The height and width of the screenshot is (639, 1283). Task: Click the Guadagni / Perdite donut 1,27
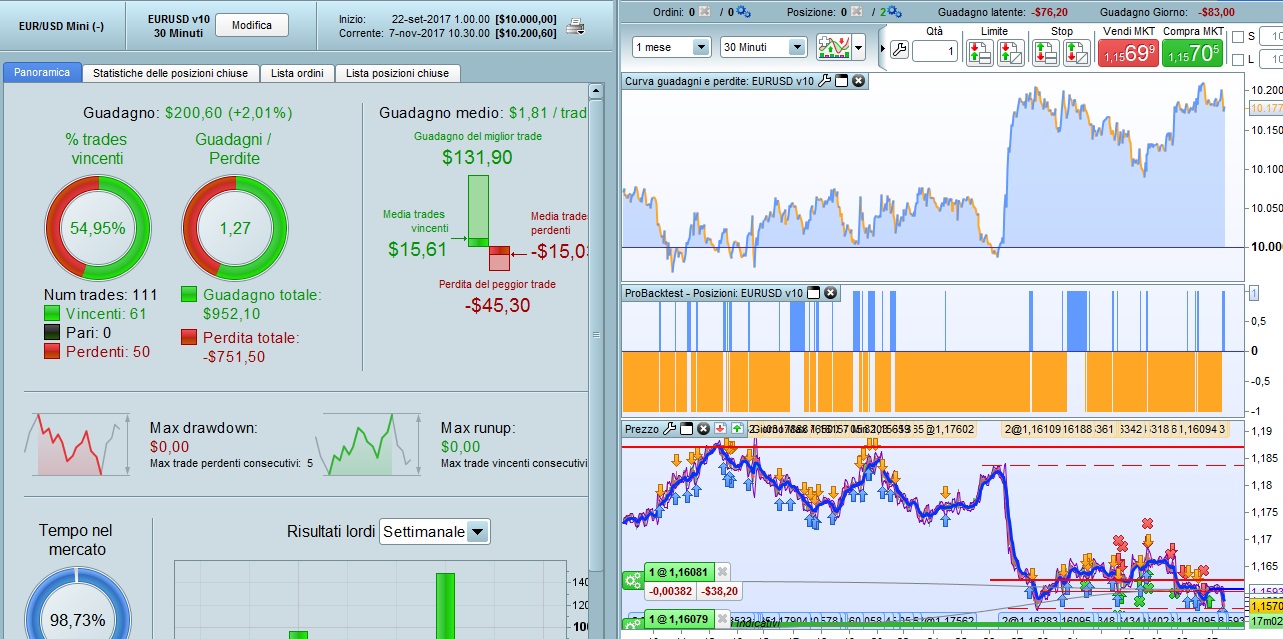click(234, 227)
